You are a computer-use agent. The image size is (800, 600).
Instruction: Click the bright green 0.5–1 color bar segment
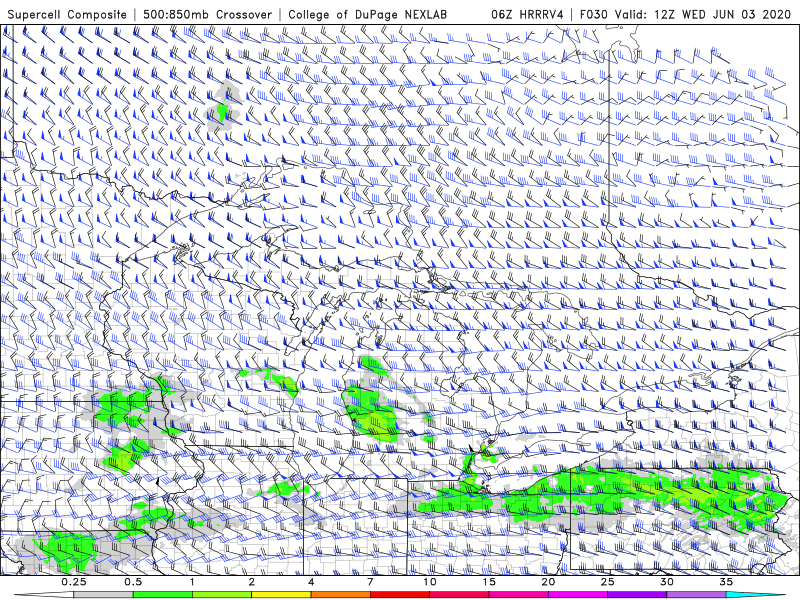162,595
